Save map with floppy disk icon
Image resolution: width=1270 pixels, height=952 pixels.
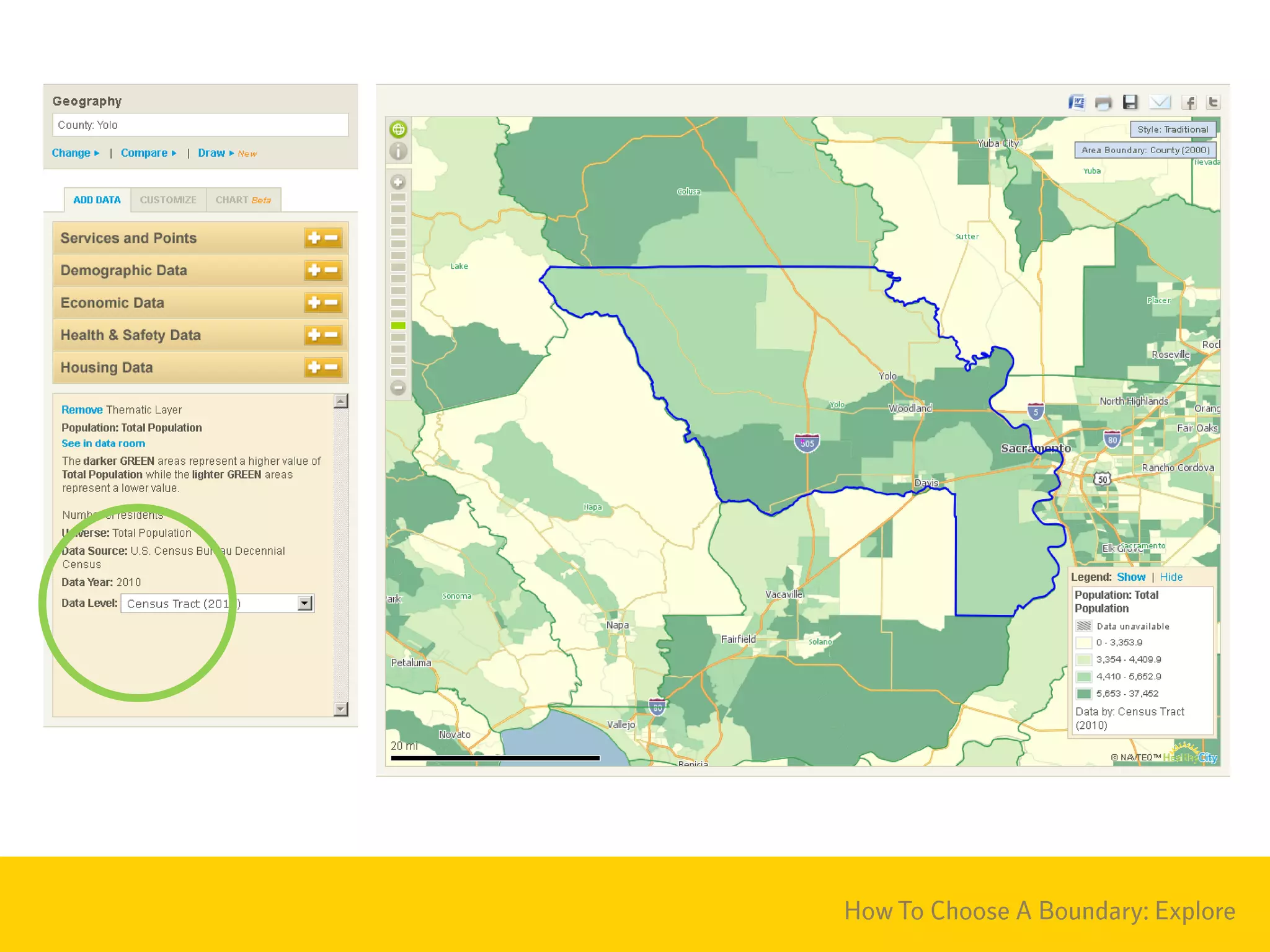pos(1130,102)
